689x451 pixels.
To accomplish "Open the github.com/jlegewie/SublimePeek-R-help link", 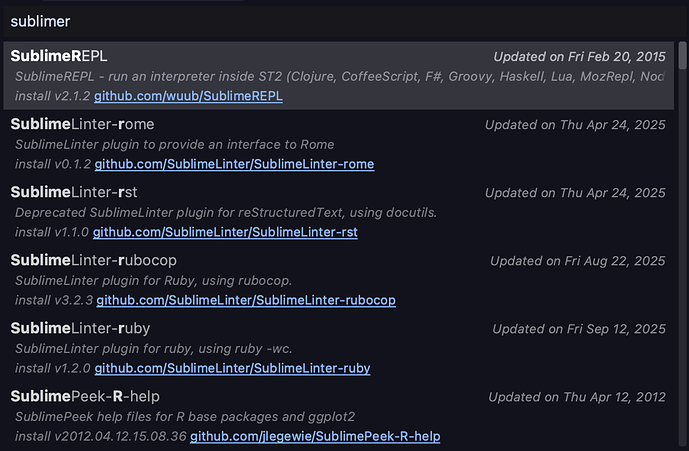I will 315,436.
